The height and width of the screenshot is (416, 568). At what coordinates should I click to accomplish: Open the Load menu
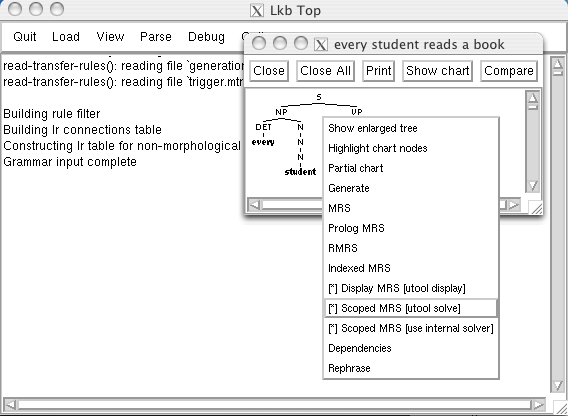tap(66, 37)
